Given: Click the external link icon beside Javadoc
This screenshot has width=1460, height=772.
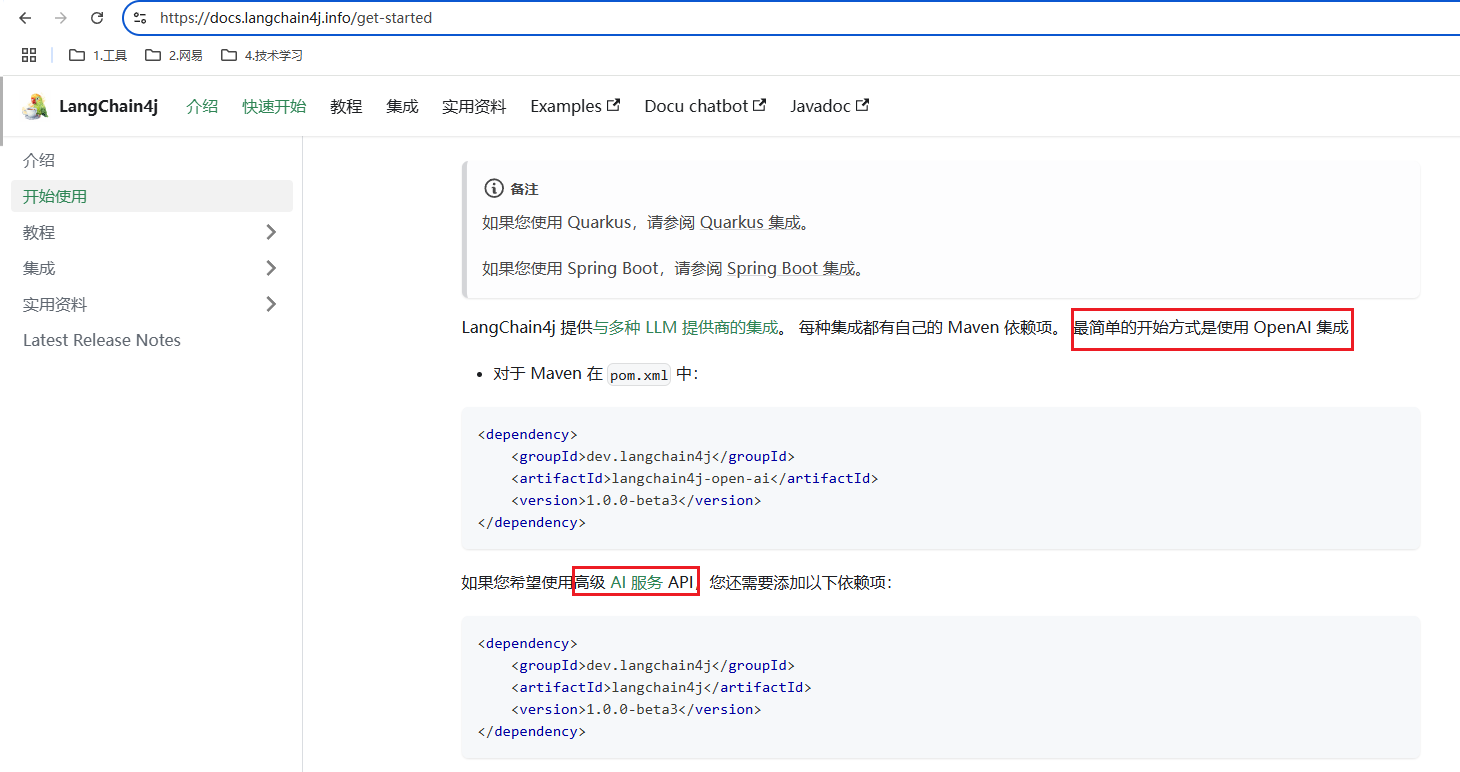Looking at the screenshot, I should [862, 105].
